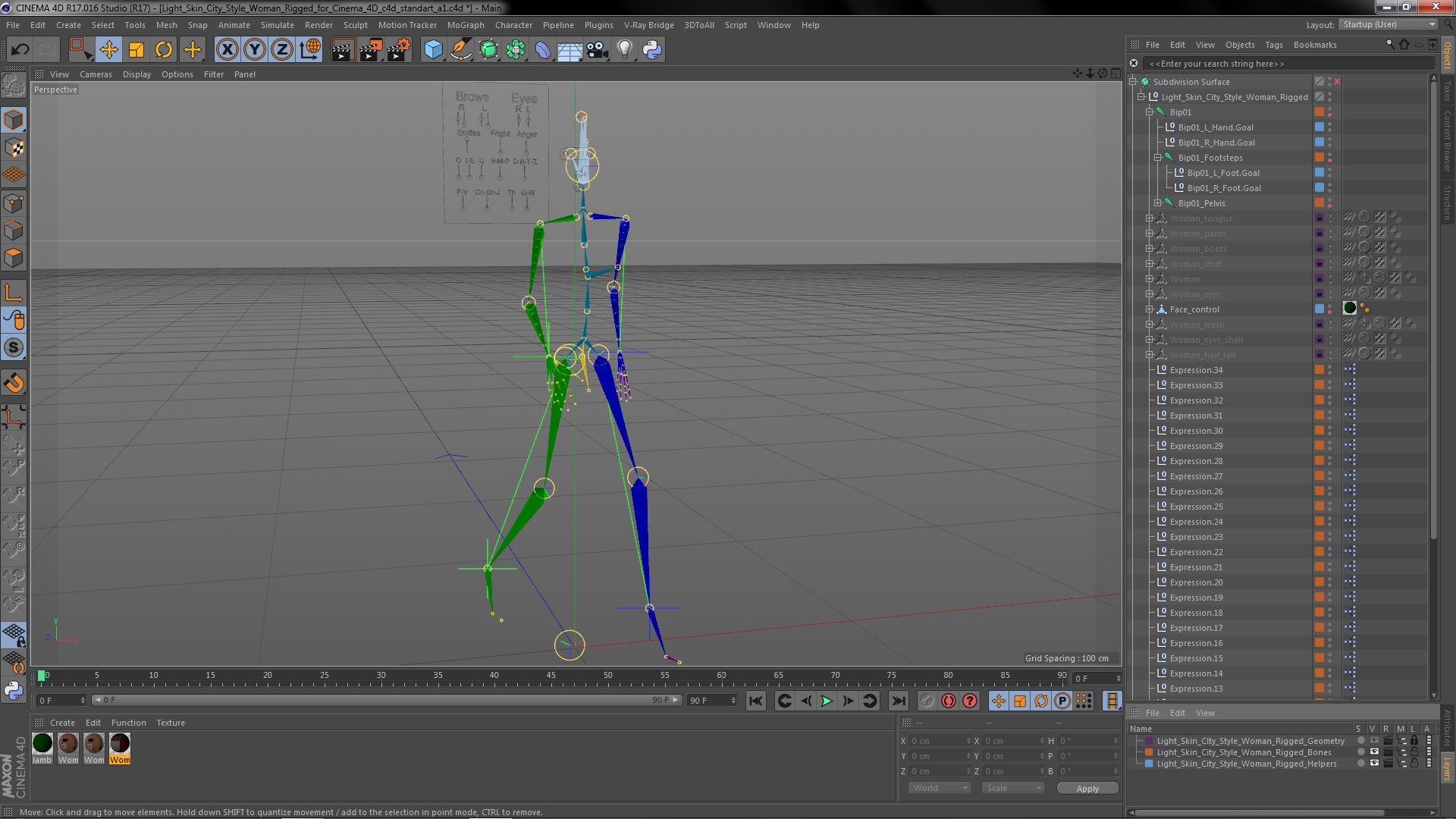The image size is (1456, 819).
Task: Collapse the Bip01 object tree
Action: coord(1150,112)
